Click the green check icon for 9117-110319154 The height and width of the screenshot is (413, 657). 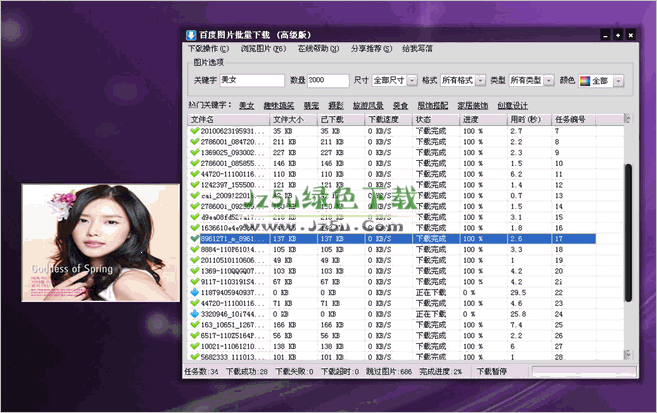[x=194, y=282]
